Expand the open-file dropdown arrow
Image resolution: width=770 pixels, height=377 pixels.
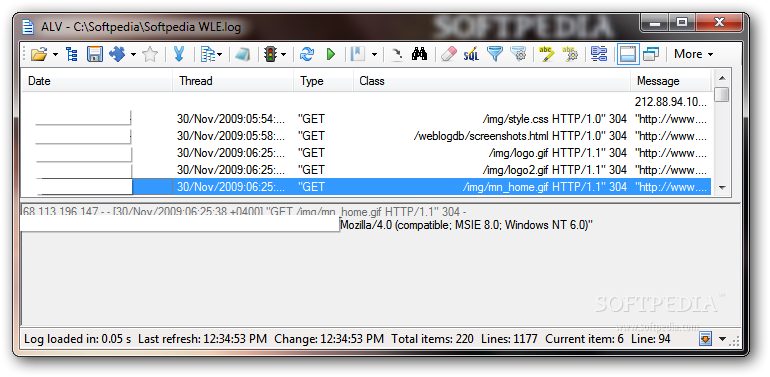click(x=55, y=54)
